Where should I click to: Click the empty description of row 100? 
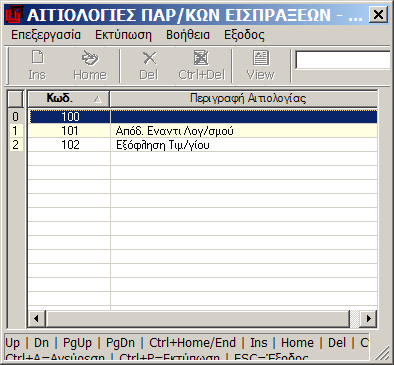click(x=244, y=117)
